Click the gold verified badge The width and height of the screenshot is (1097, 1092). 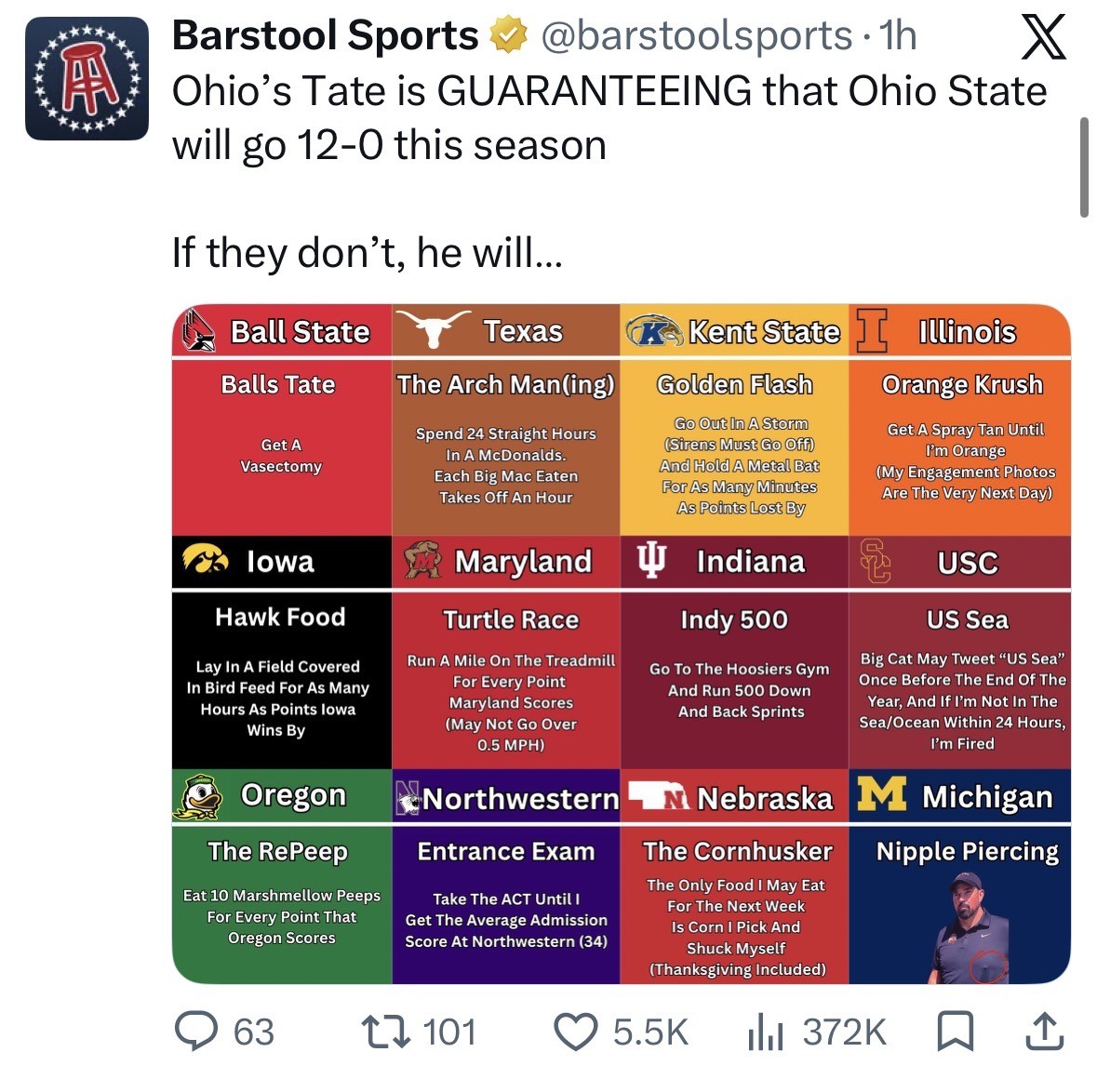coord(509,35)
